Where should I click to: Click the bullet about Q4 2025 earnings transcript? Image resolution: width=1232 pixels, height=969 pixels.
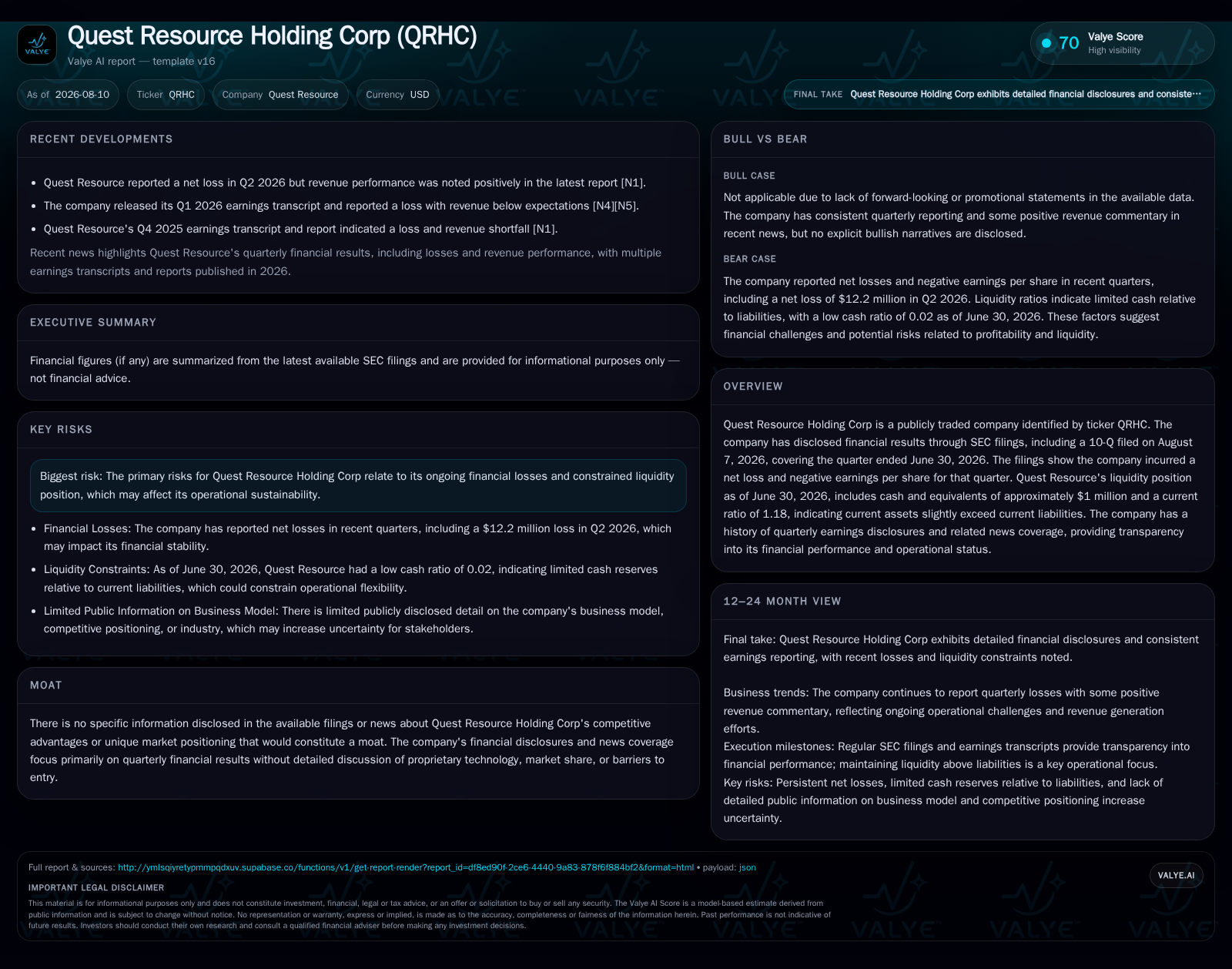point(300,229)
